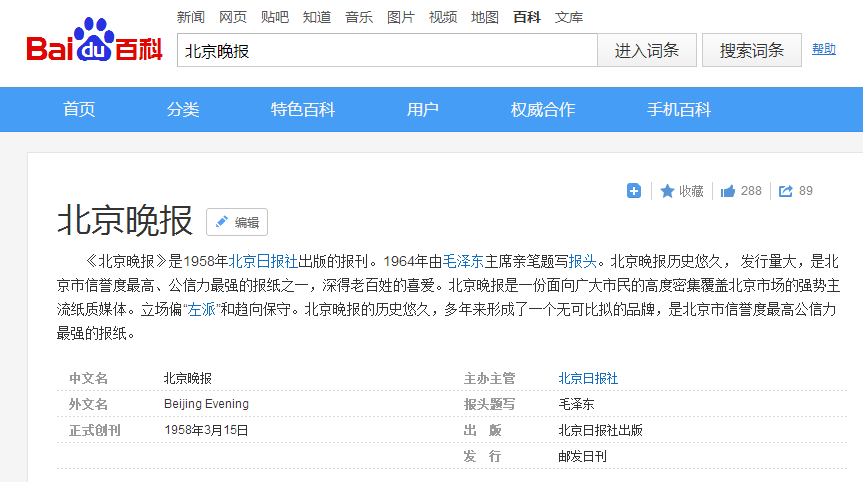Open the 帮助 help link
This screenshot has width=863, height=482.
(823, 49)
